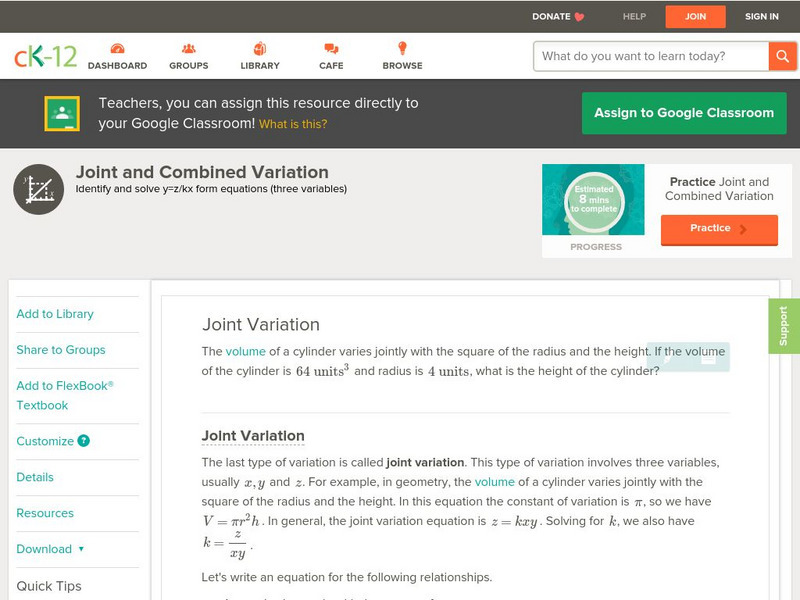This screenshot has width=800, height=600.
Task: Select Add to FlexBook Textbook link
Action: [x=65, y=395]
